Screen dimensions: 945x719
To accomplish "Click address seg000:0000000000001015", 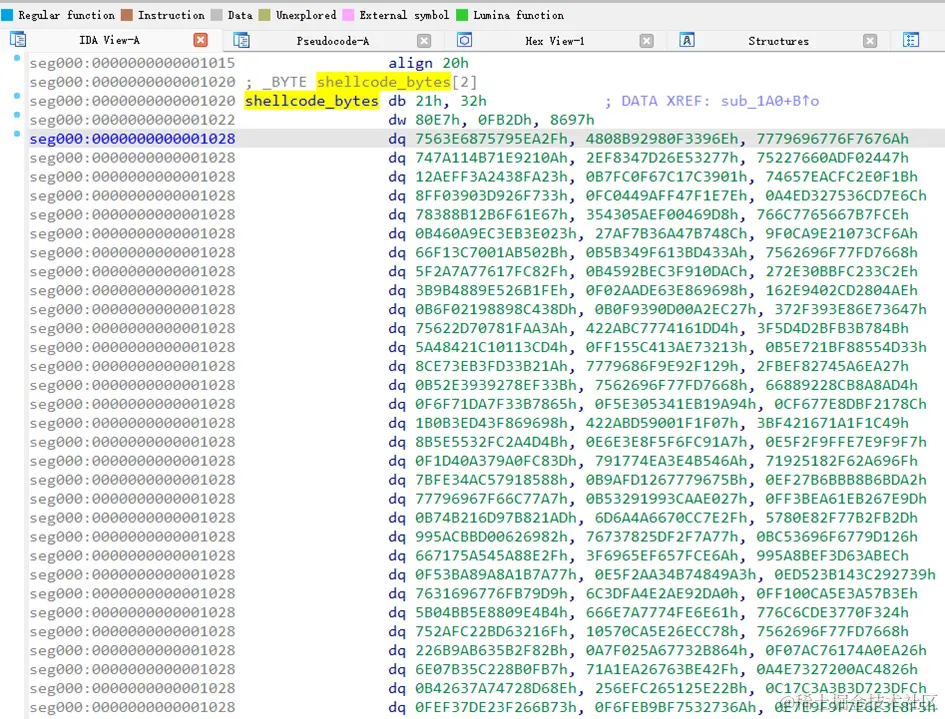I will tap(133, 63).
